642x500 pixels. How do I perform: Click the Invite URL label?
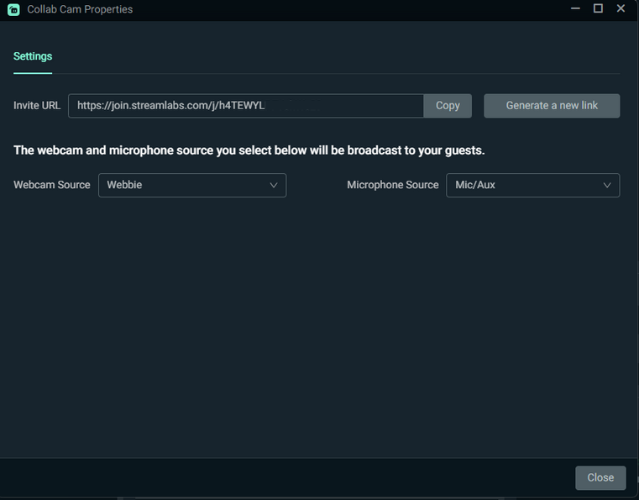(x=37, y=106)
